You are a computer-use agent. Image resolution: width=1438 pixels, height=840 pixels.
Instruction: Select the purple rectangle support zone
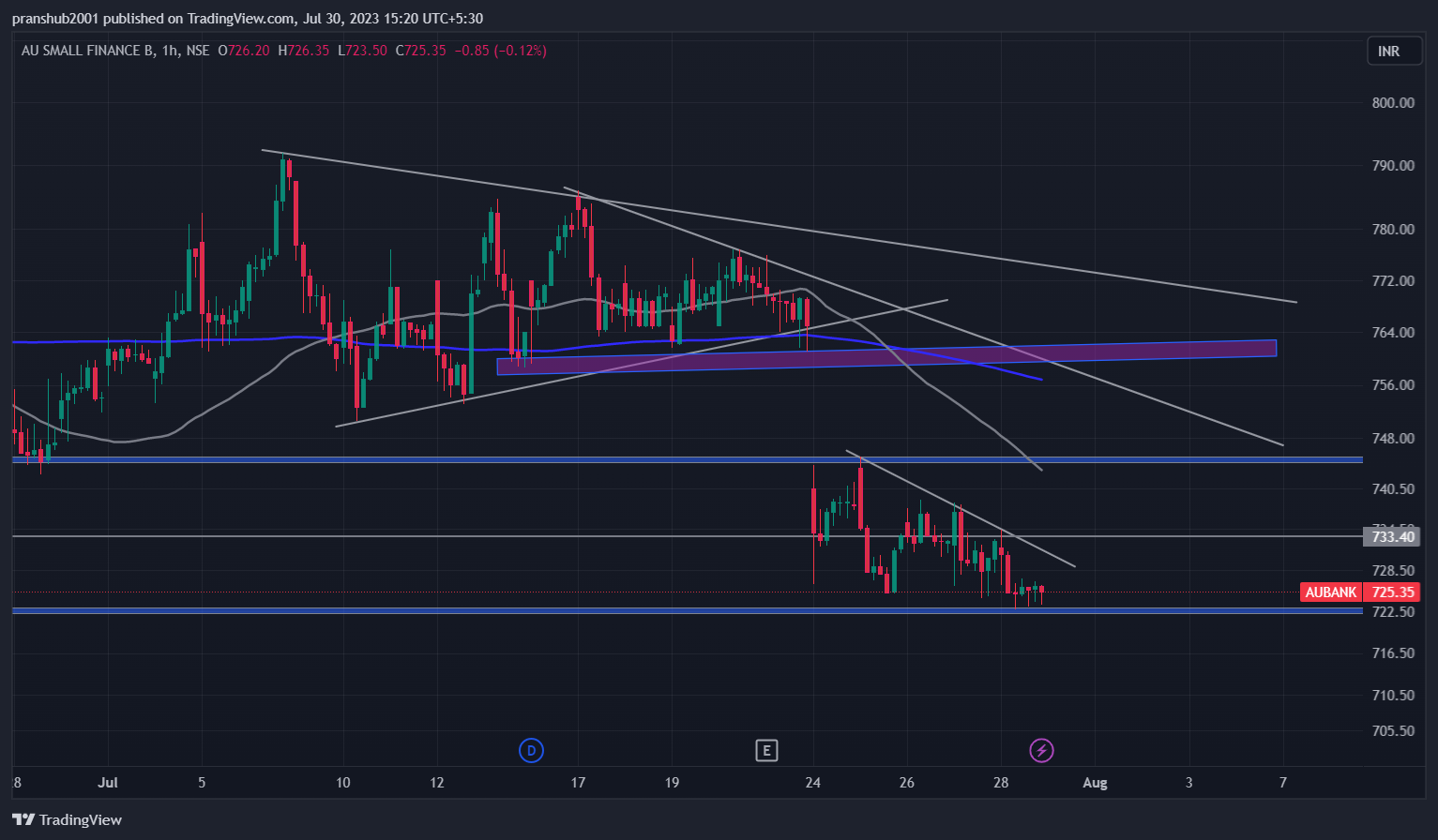point(886,357)
